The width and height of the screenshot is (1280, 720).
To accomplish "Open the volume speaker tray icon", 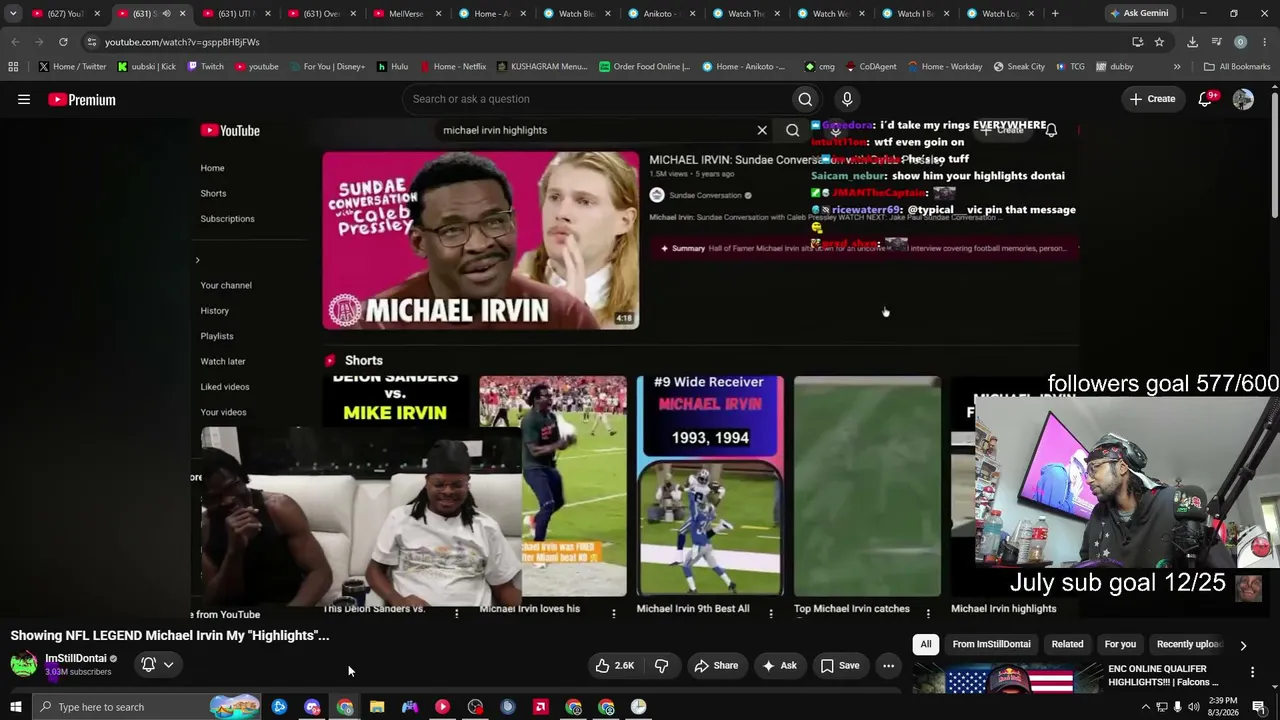I will 1193,707.
